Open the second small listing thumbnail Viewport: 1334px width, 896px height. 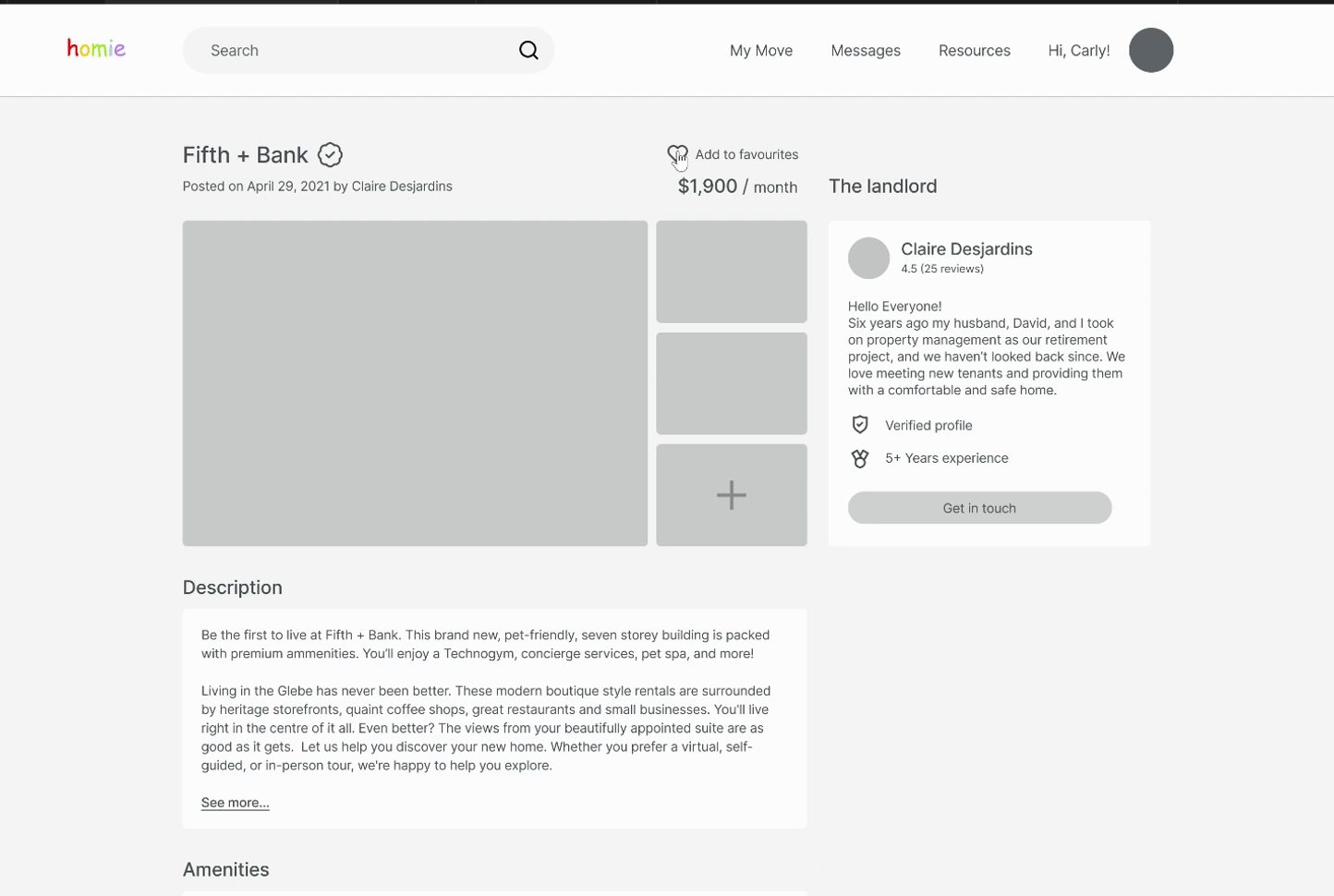(732, 383)
